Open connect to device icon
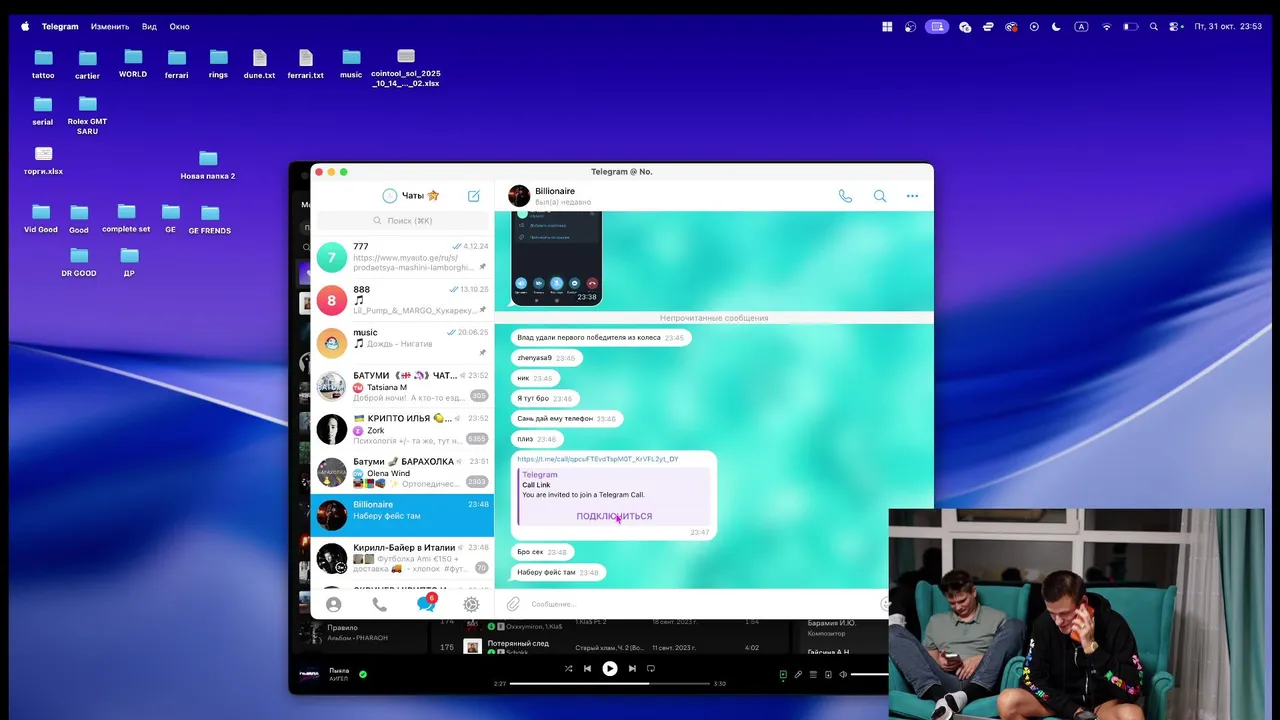This screenshot has height=720, width=1280. [828, 674]
